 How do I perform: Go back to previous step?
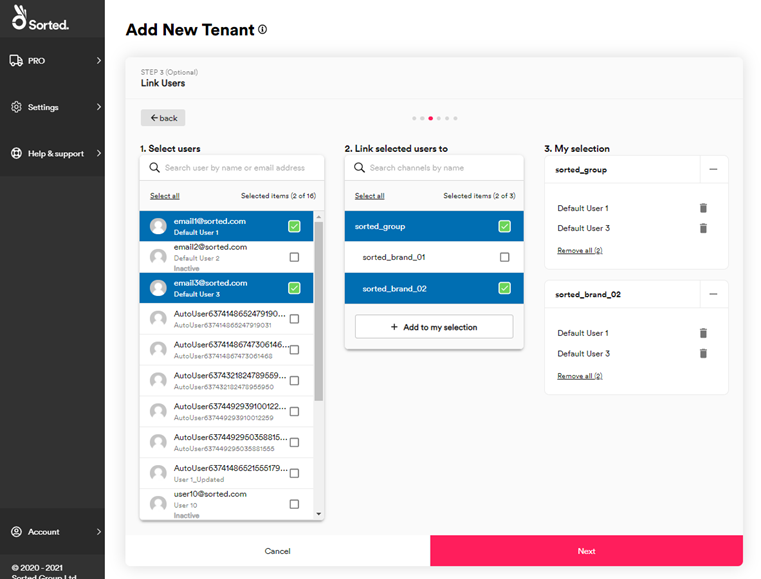coord(163,118)
